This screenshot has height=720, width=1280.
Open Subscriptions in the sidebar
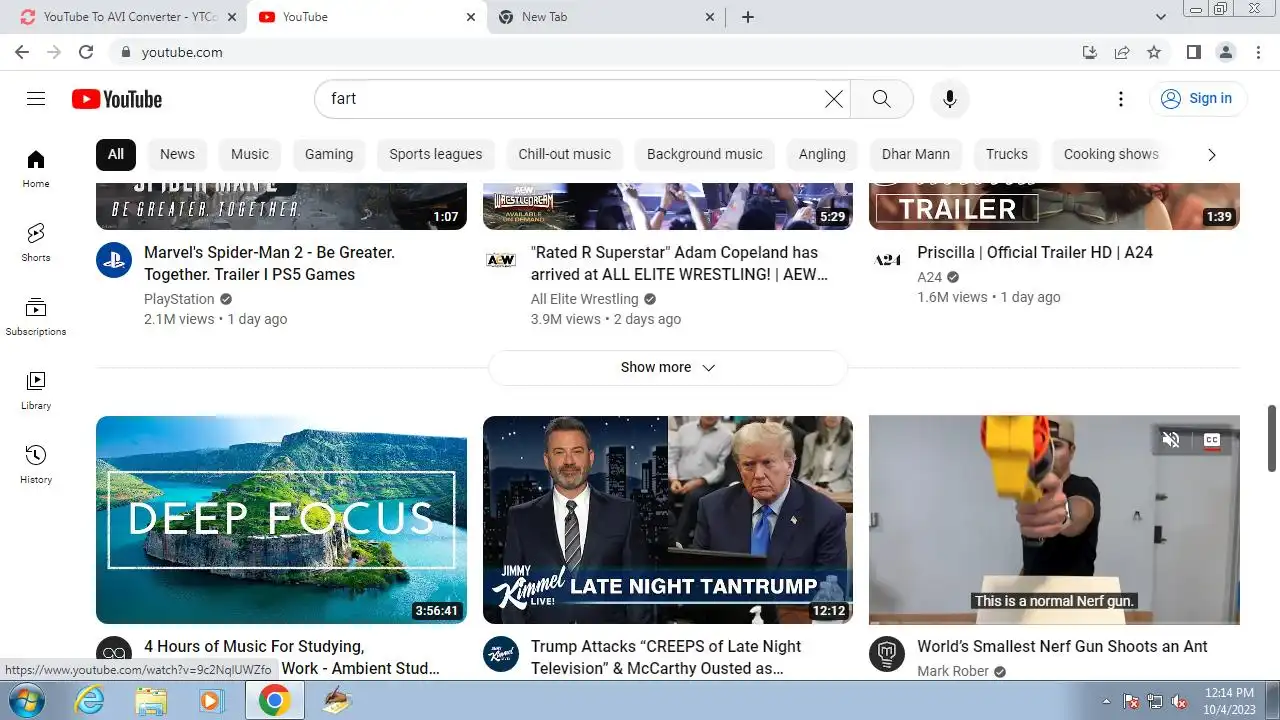[x=36, y=317]
